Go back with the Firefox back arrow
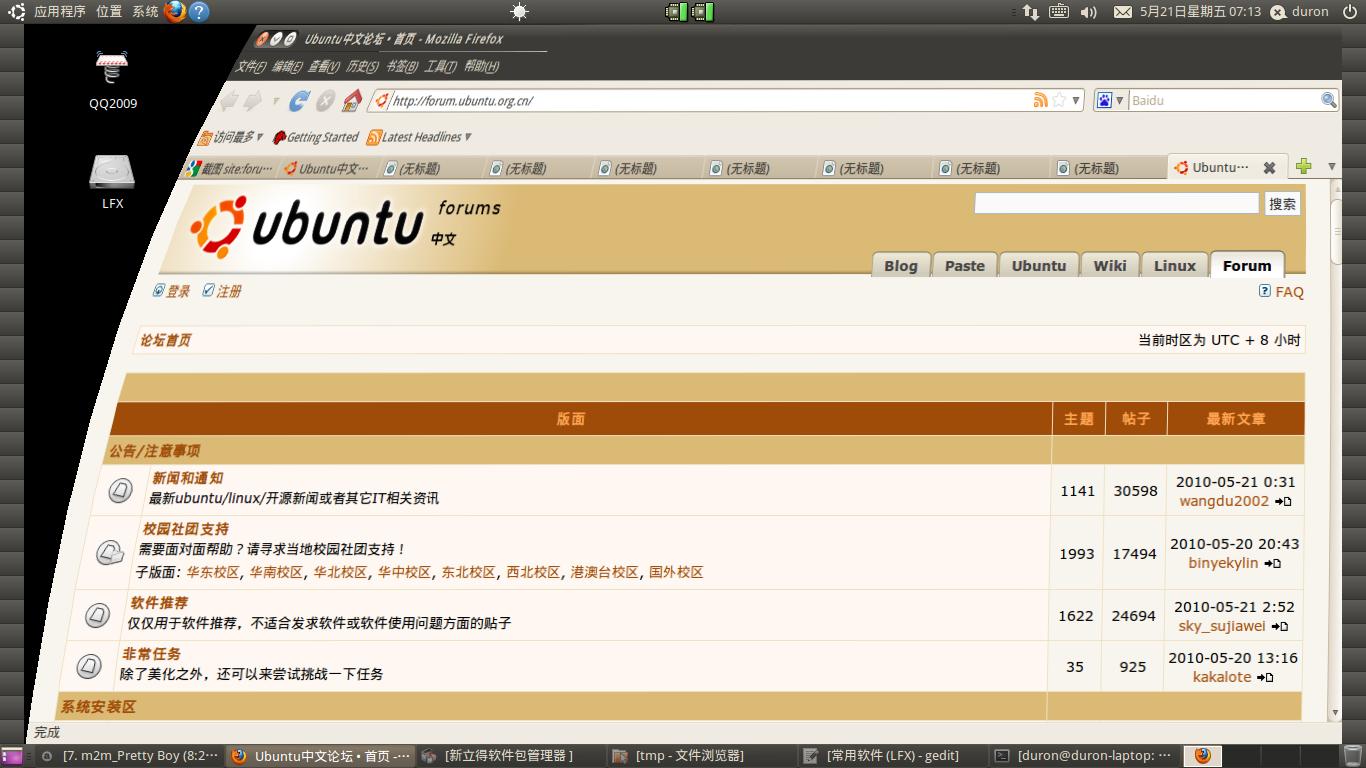Viewport: 1366px width, 768px height. coord(229,100)
